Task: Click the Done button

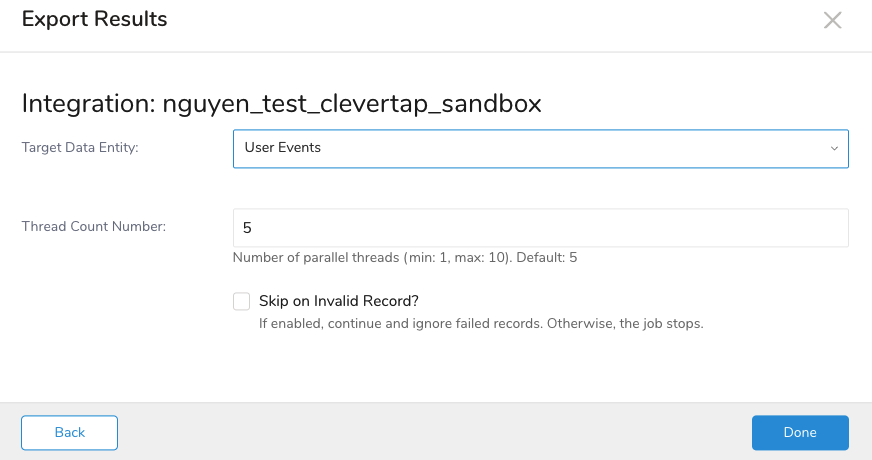Action: click(800, 433)
